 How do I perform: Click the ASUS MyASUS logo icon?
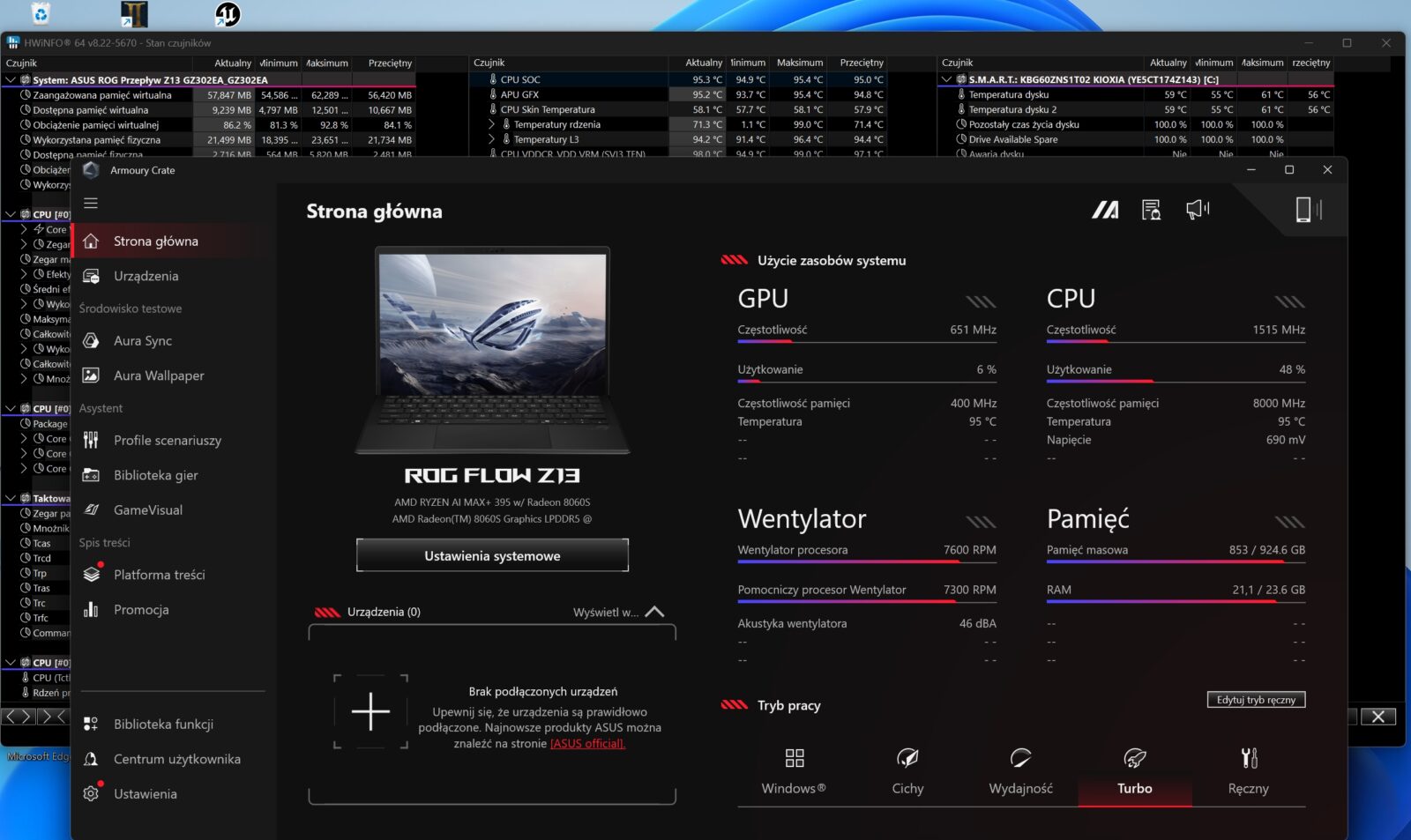pos(1105,210)
